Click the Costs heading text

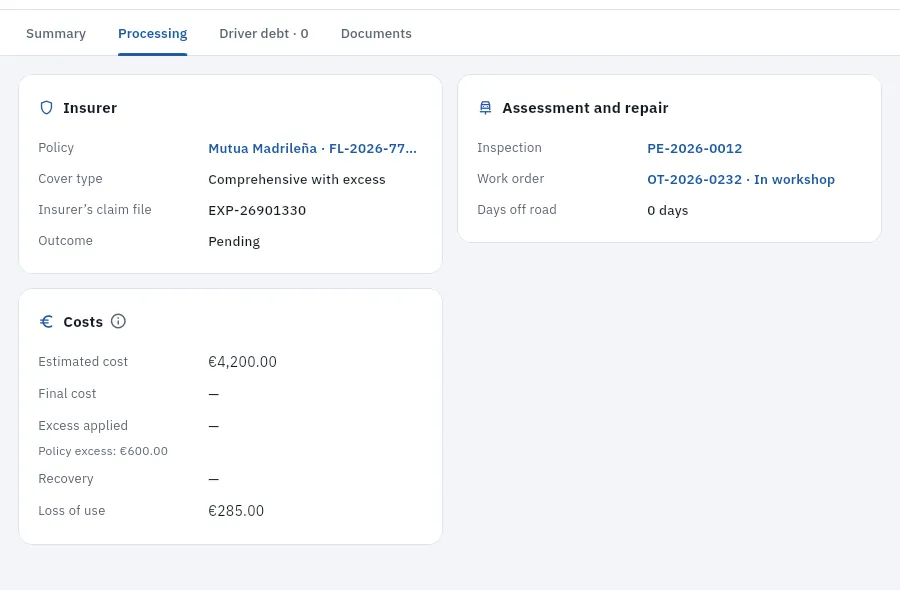click(x=83, y=322)
